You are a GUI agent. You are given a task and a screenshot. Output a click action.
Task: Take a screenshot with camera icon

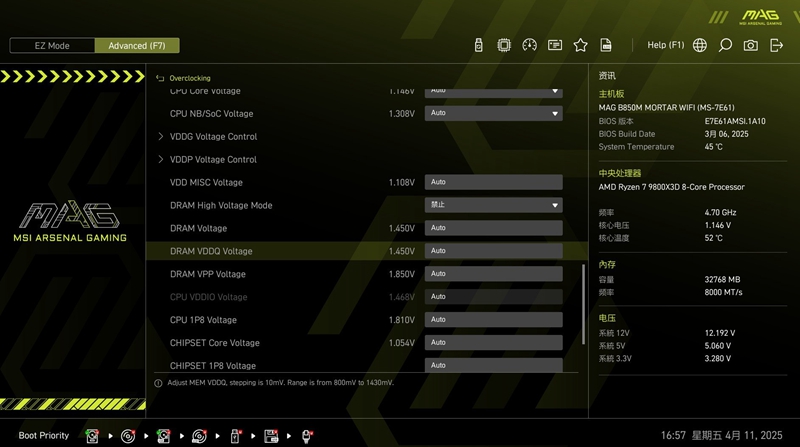(x=751, y=45)
